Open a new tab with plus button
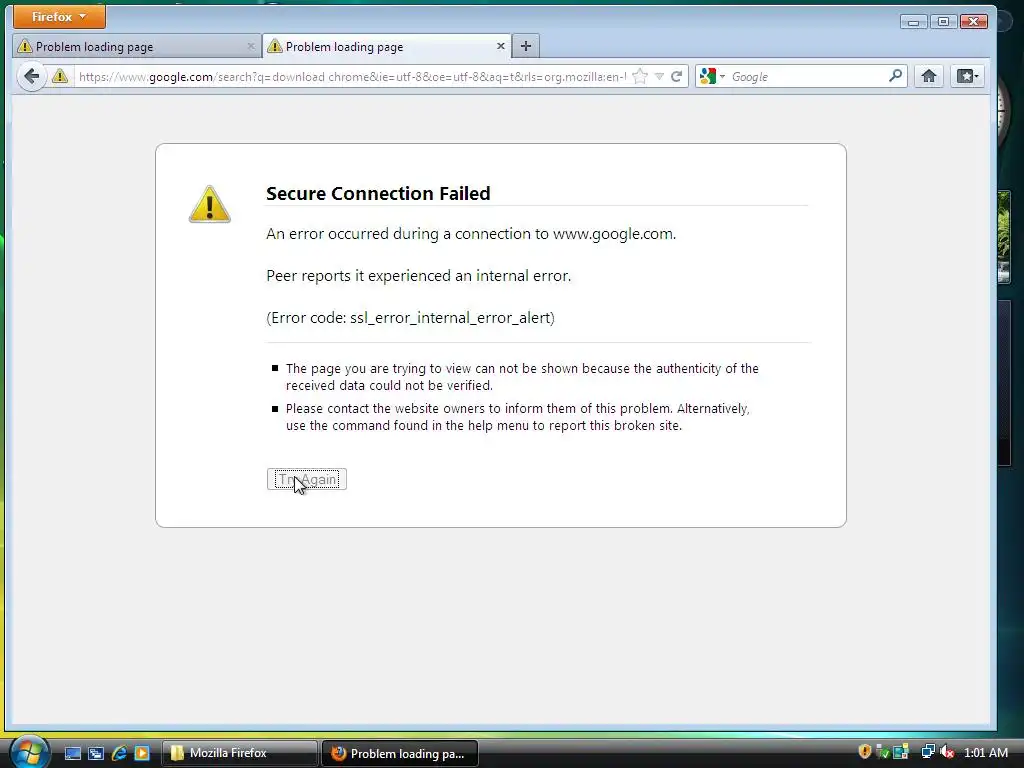 (526, 46)
